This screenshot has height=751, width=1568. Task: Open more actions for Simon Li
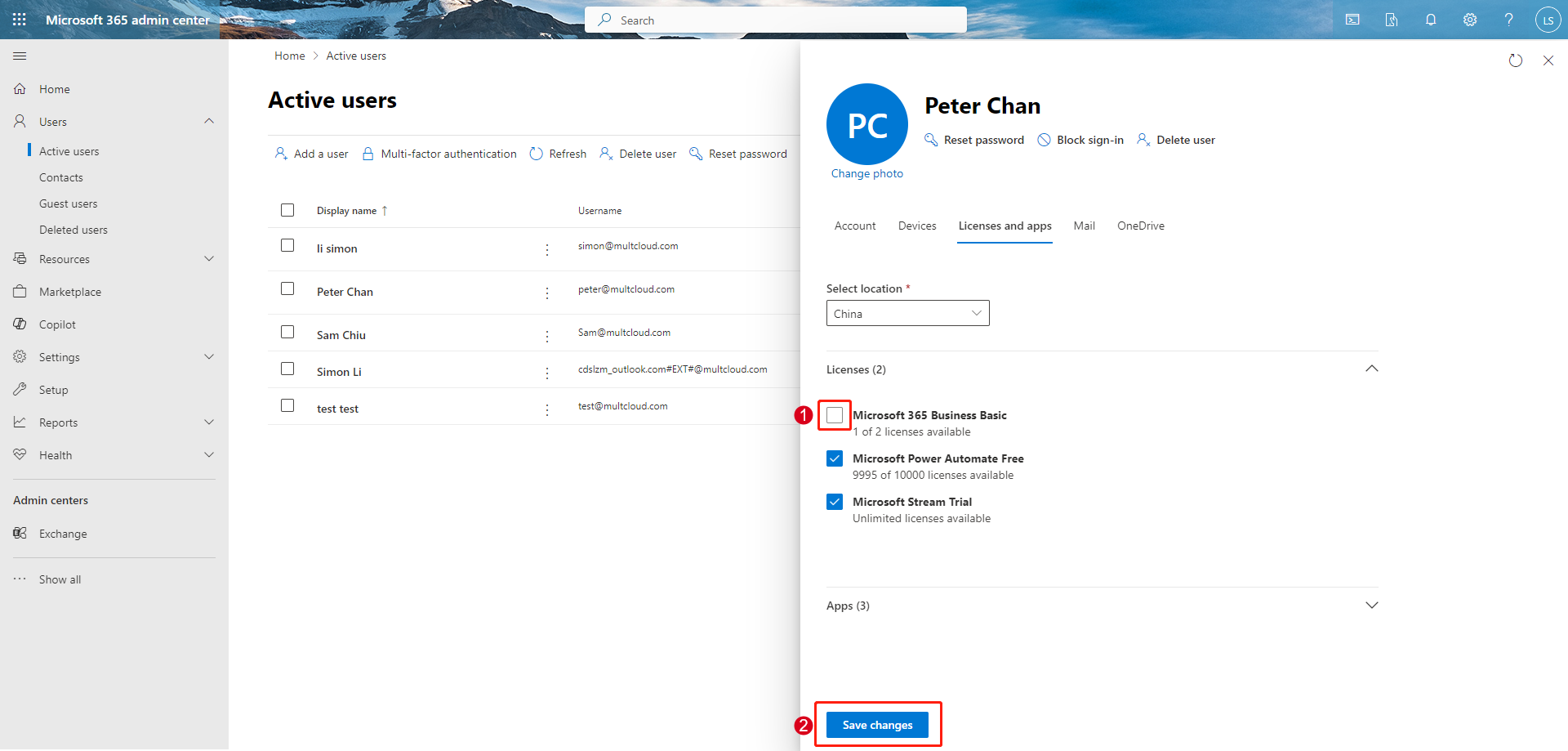(x=547, y=373)
